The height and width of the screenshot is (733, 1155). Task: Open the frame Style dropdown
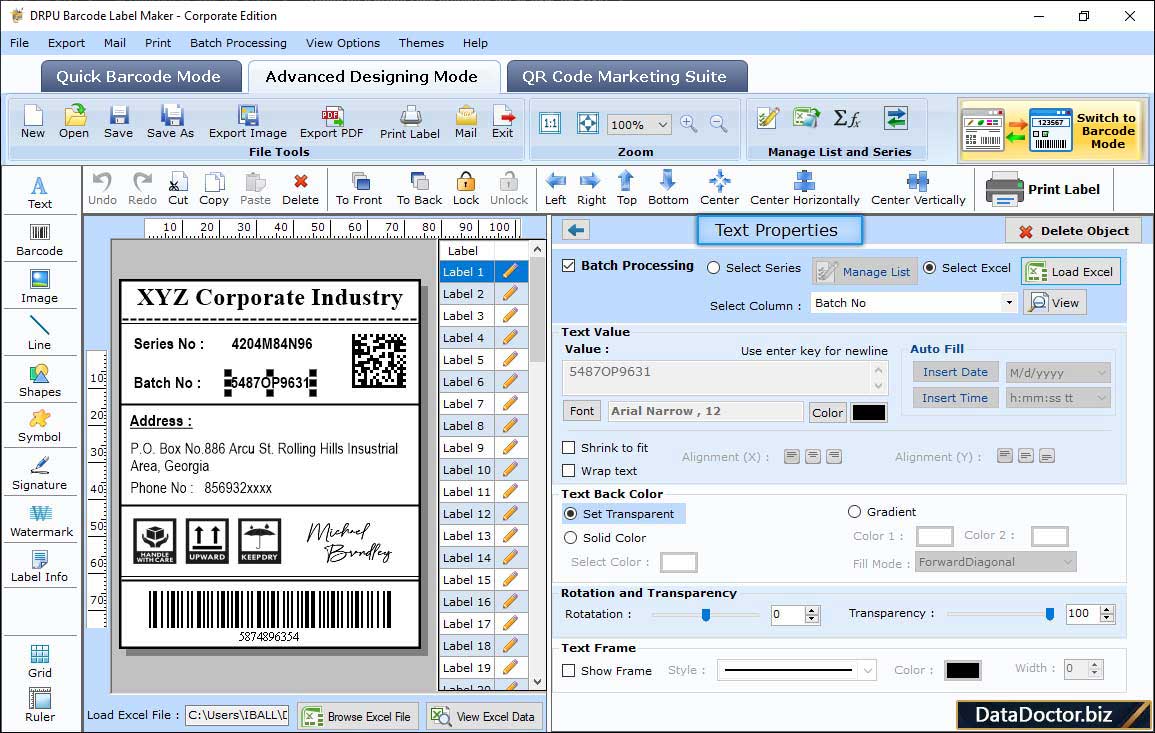(868, 670)
